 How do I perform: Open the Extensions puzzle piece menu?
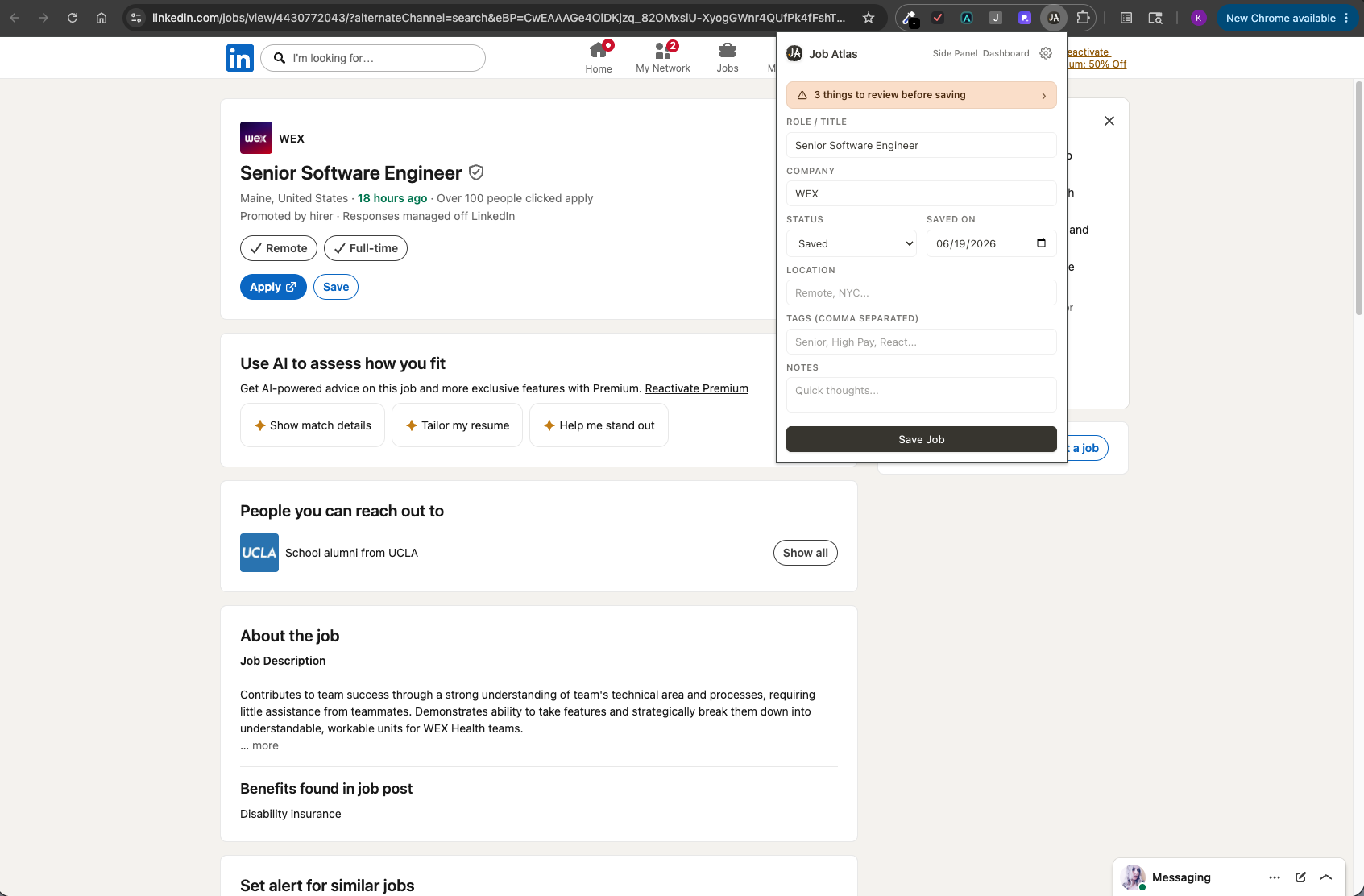tap(1083, 18)
